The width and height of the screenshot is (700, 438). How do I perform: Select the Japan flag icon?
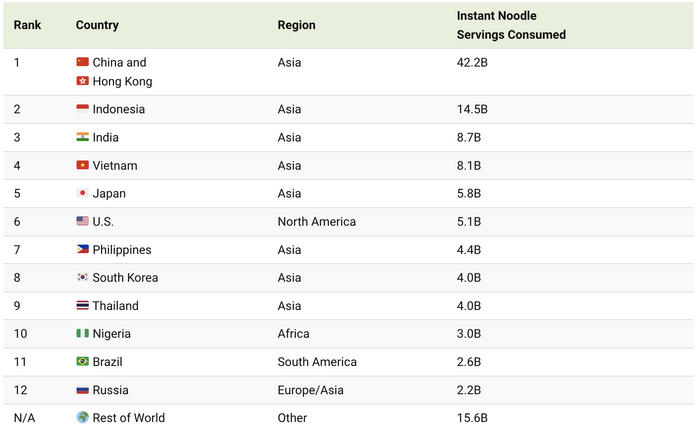pos(82,193)
